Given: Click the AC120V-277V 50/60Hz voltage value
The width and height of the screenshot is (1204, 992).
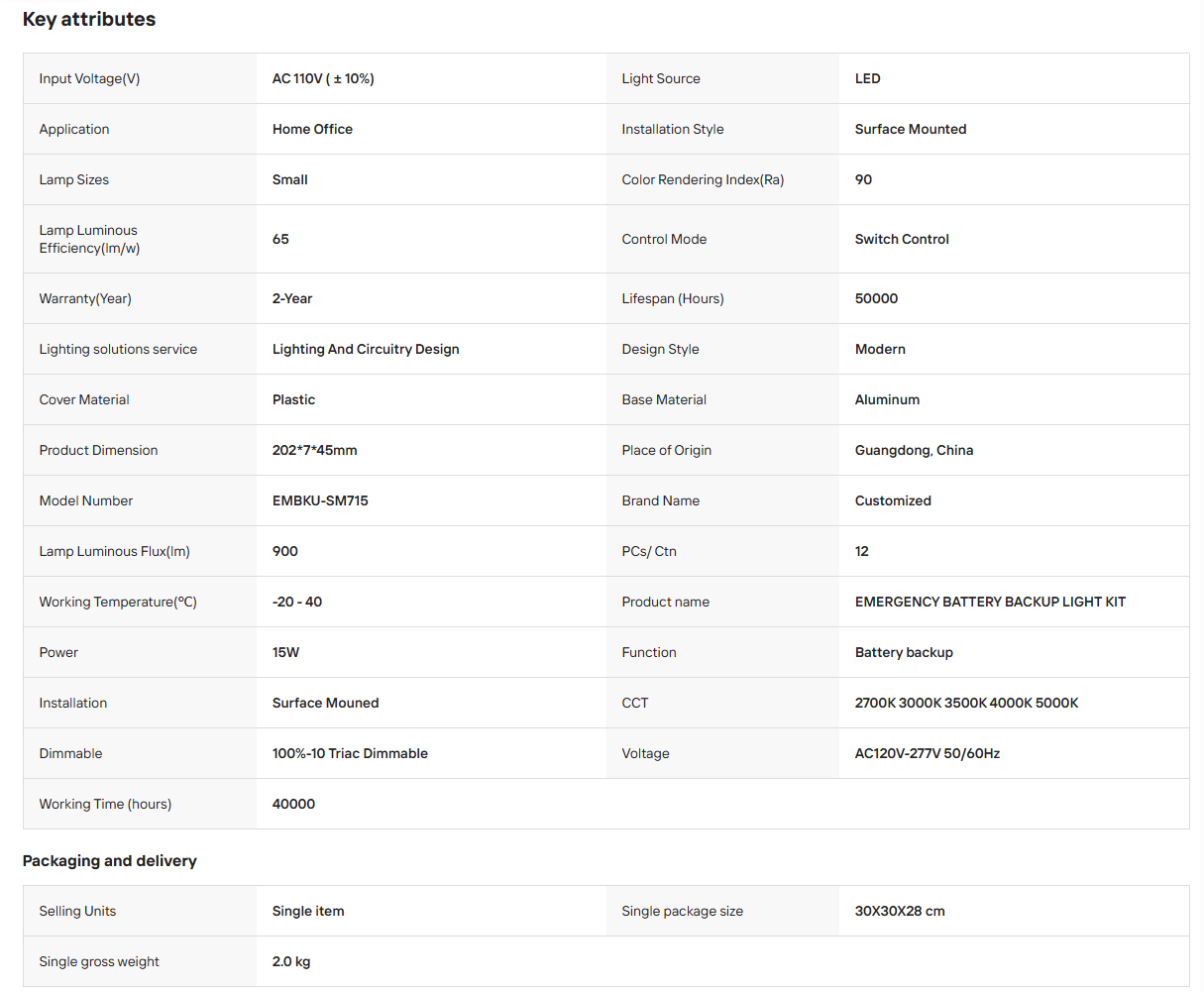Looking at the screenshot, I should (928, 753).
